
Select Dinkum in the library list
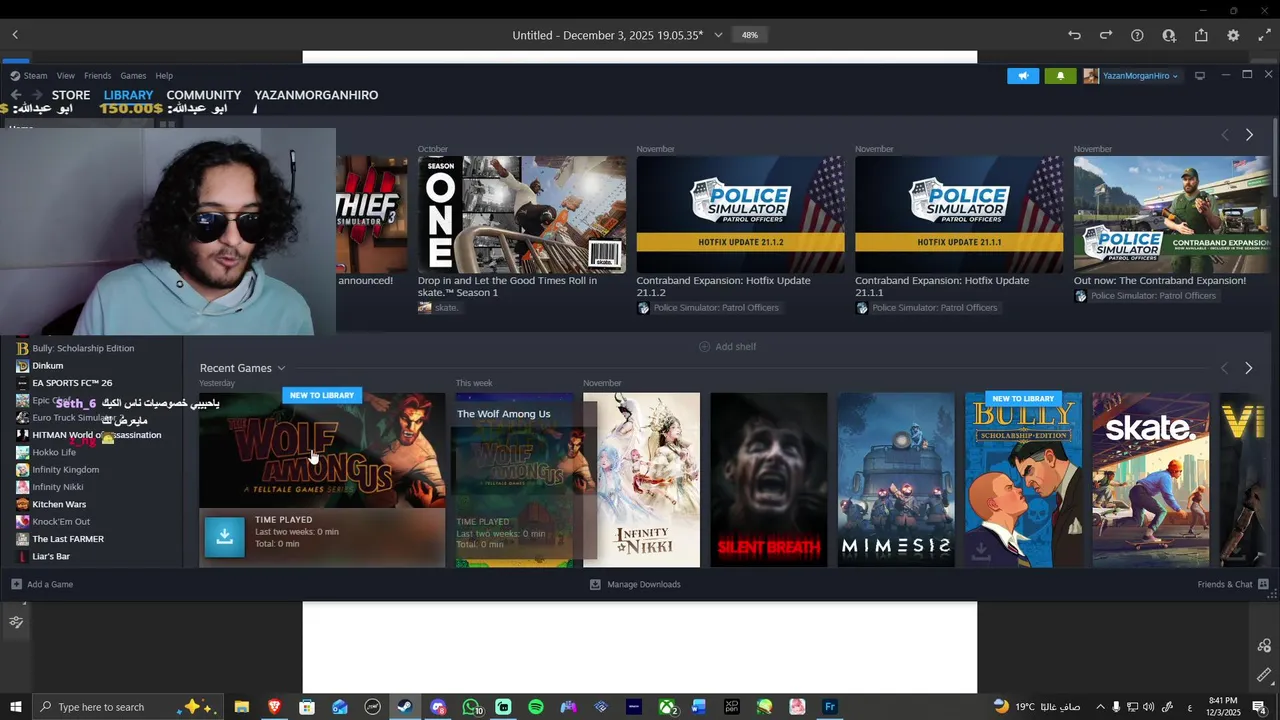click(47, 366)
